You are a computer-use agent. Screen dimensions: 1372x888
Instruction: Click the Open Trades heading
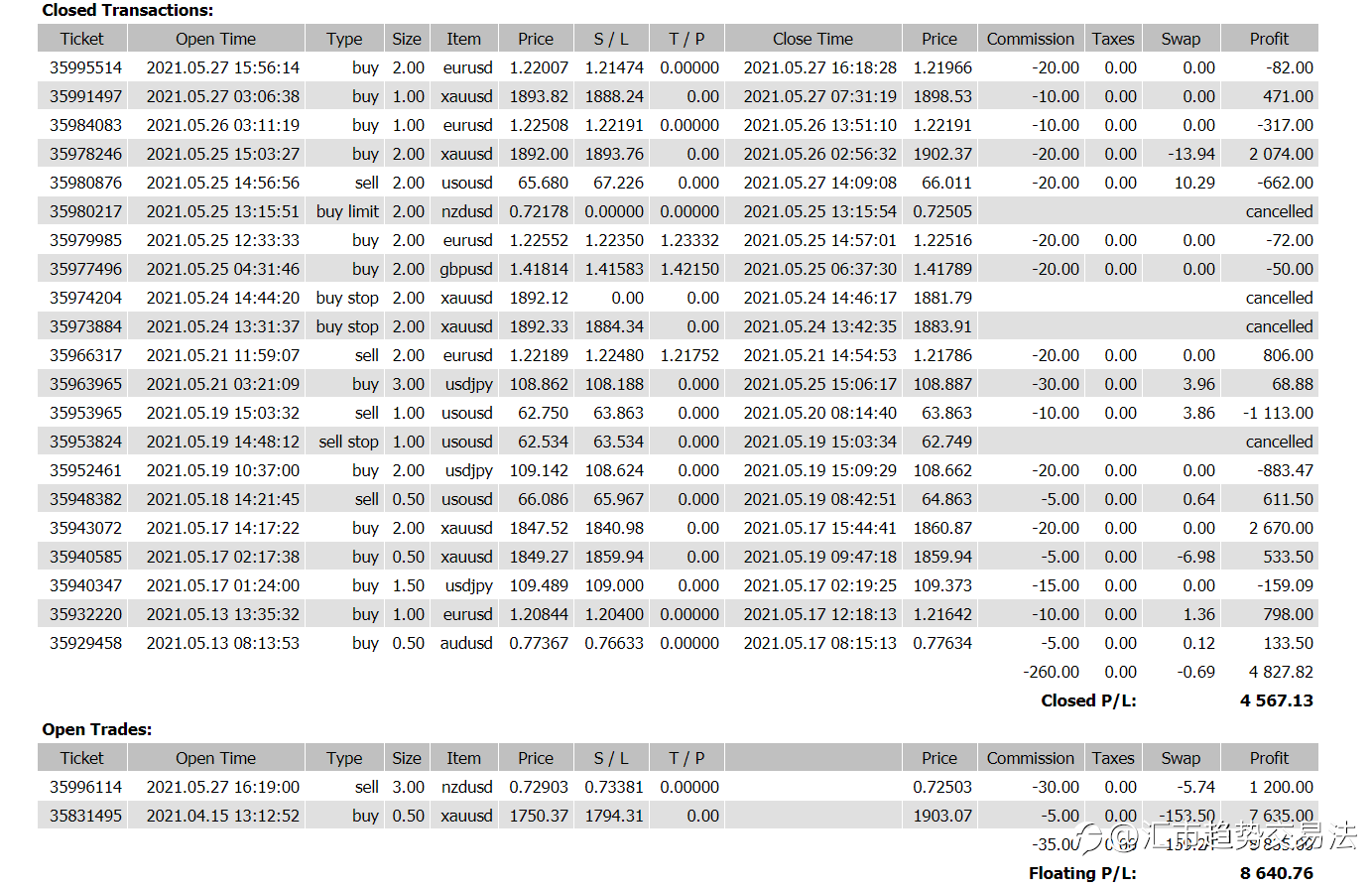coord(97,729)
